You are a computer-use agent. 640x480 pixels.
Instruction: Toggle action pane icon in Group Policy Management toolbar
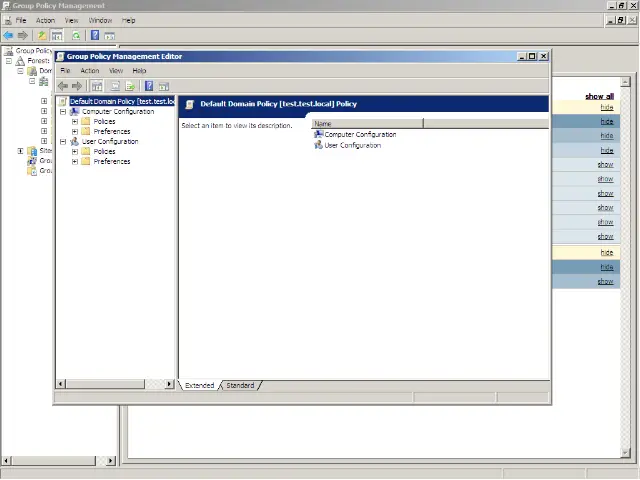pyautogui.click(x=109, y=36)
